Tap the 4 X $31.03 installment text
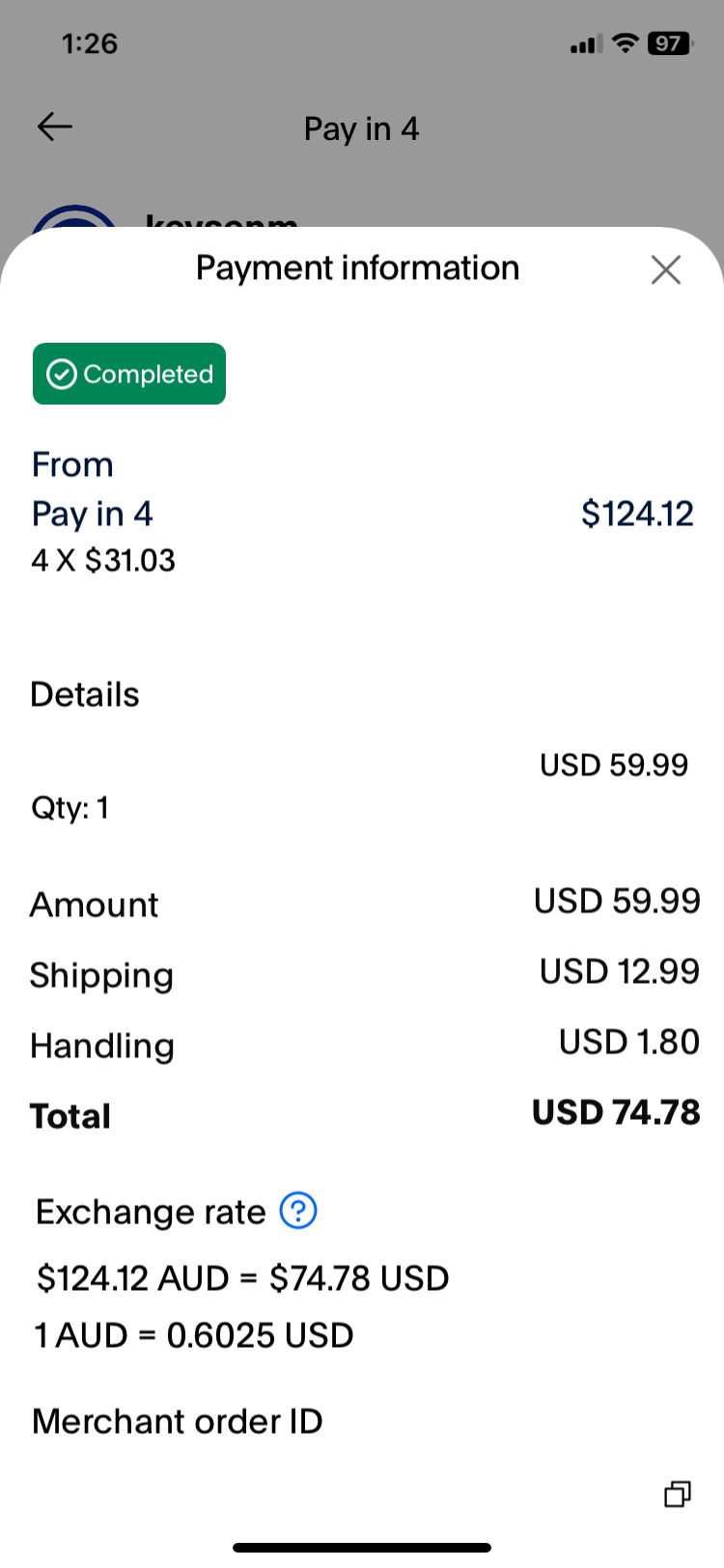724x1568 pixels. tap(103, 560)
